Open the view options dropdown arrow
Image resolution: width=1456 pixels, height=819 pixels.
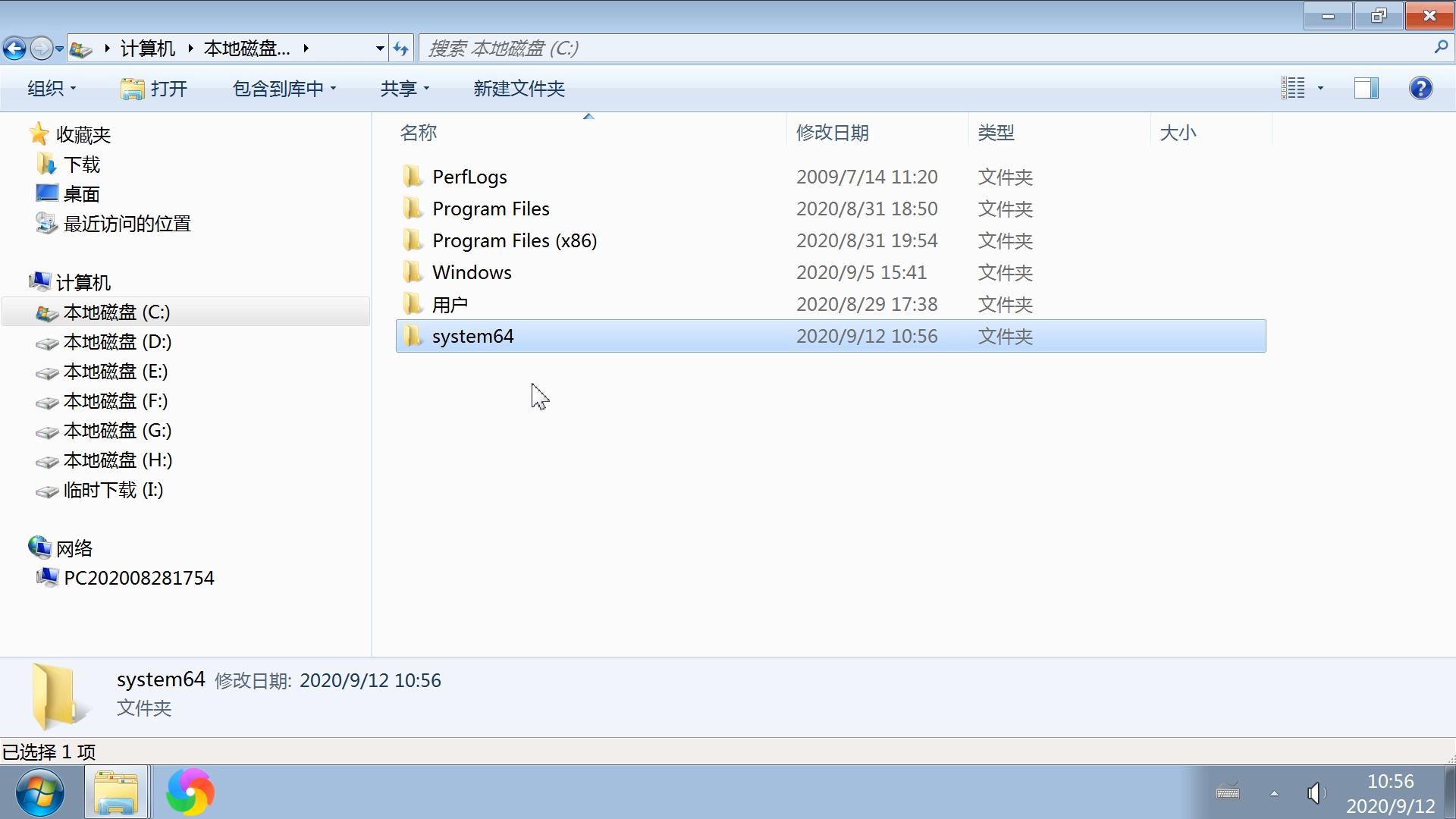1320,88
